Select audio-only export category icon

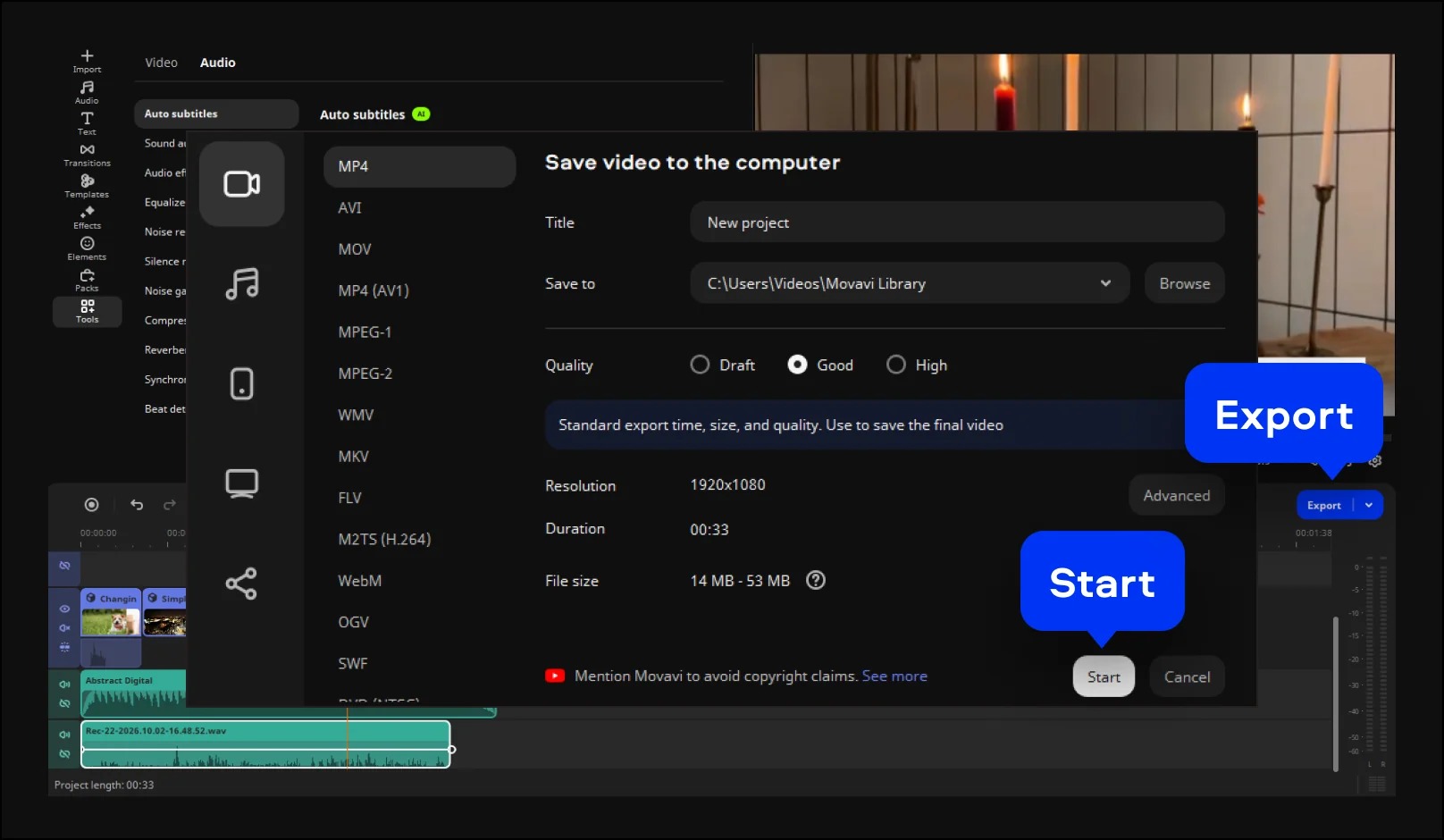(241, 284)
